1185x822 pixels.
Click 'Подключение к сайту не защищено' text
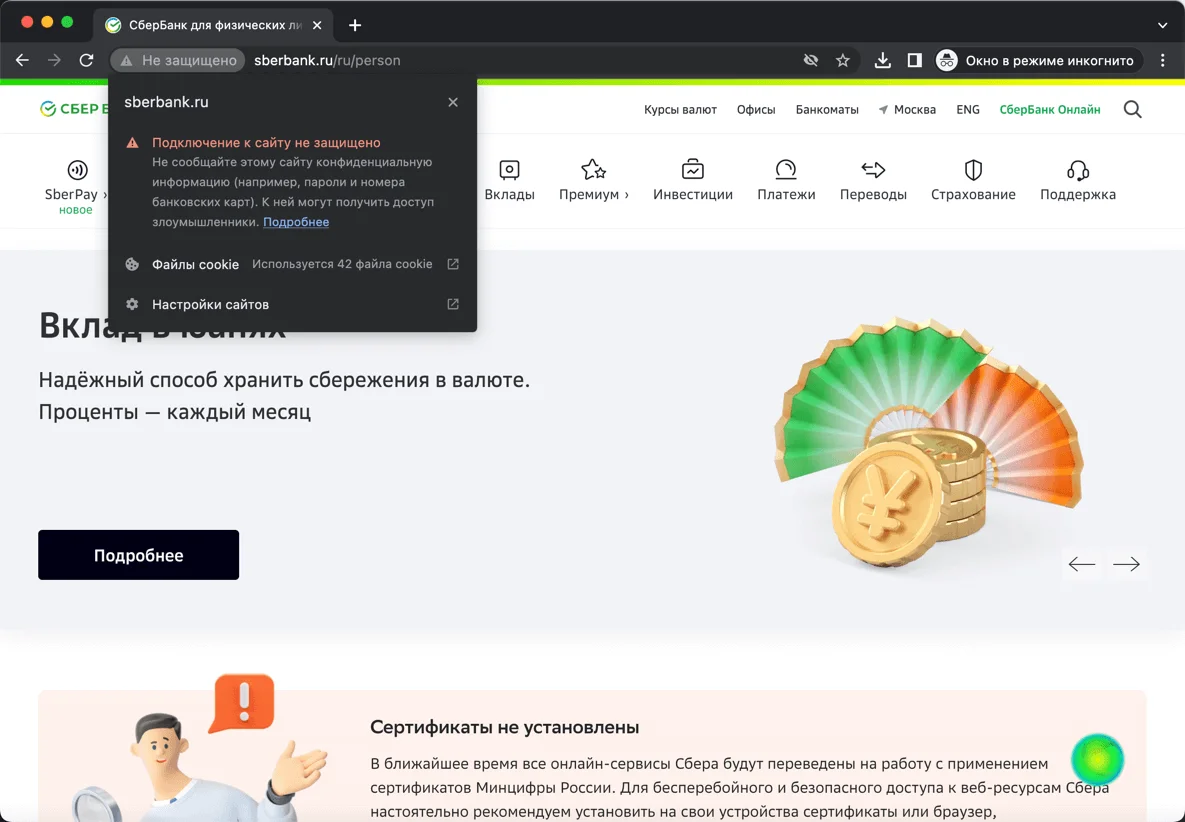point(266,143)
